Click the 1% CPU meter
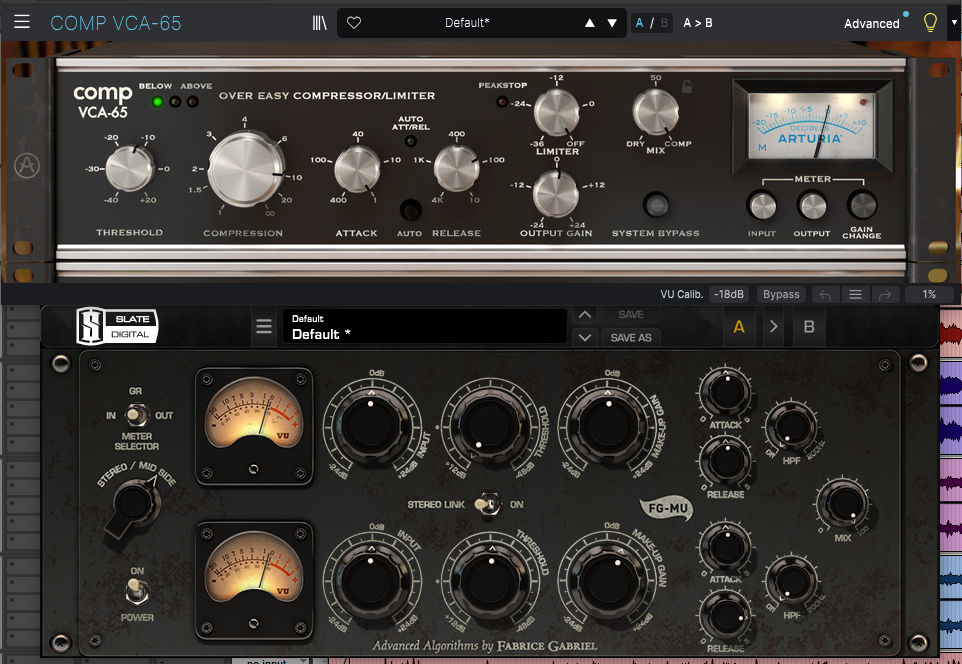 [929, 295]
